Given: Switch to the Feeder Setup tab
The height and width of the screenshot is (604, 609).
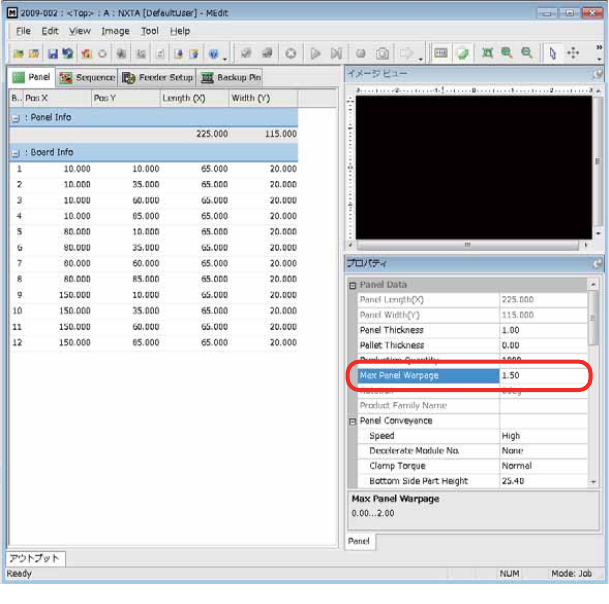Looking at the screenshot, I should point(157,77).
